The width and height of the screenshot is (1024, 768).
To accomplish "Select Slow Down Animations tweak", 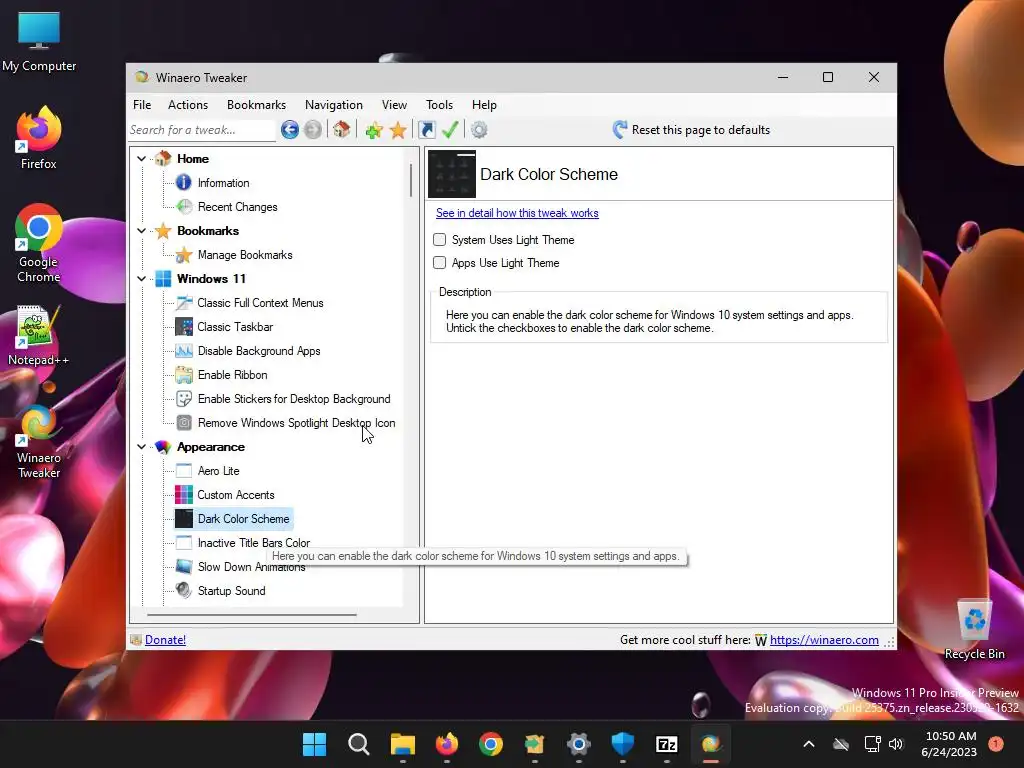I will [x=251, y=567].
